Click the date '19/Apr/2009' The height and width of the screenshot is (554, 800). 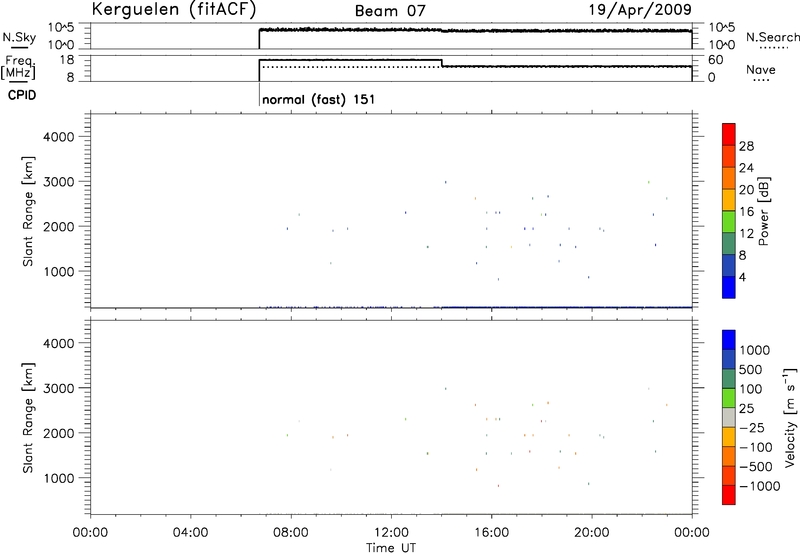(x=640, y=10)
